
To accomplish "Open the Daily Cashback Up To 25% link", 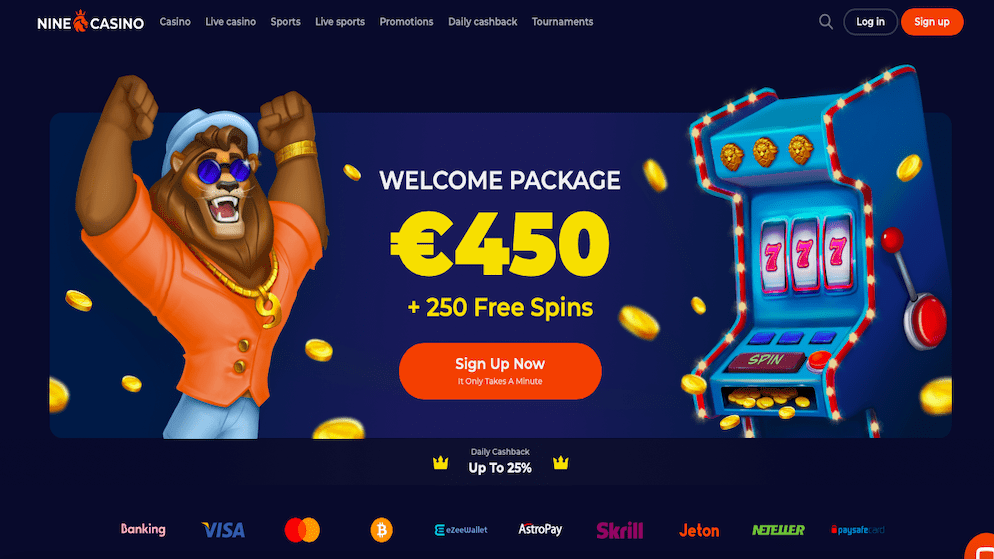I will (500, 461).
